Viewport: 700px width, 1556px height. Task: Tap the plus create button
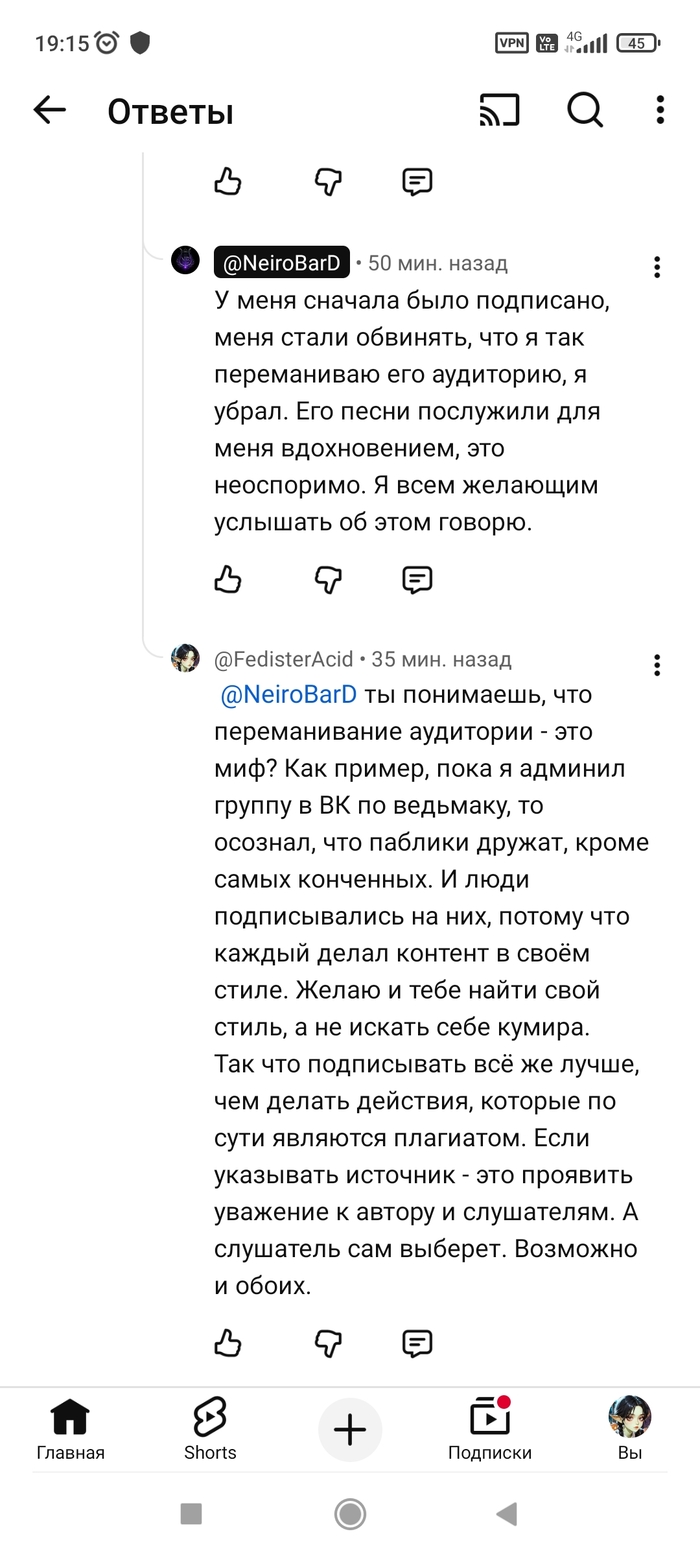tap(350, 1430)
